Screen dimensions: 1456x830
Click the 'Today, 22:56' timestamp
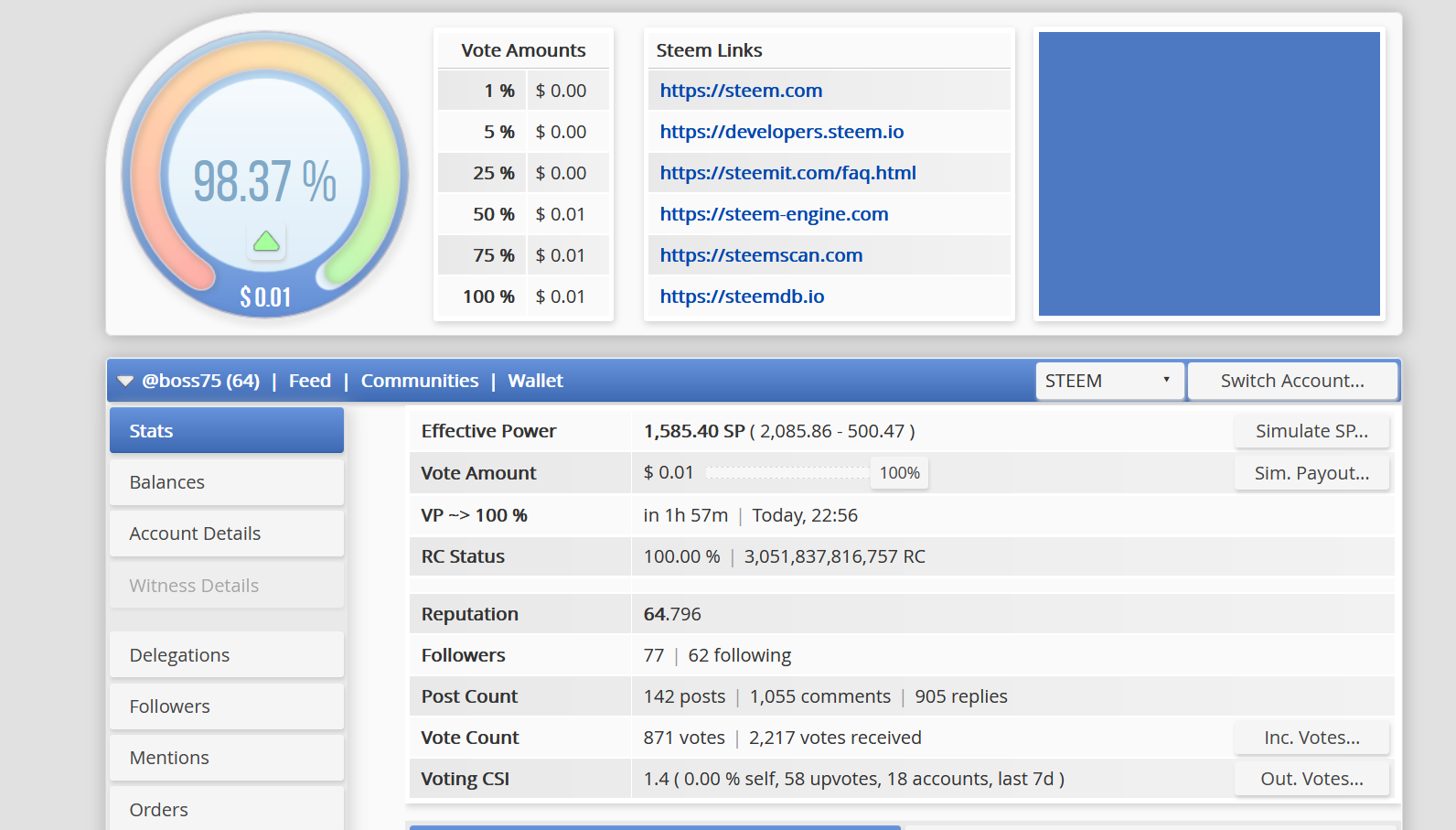point(805,515)
